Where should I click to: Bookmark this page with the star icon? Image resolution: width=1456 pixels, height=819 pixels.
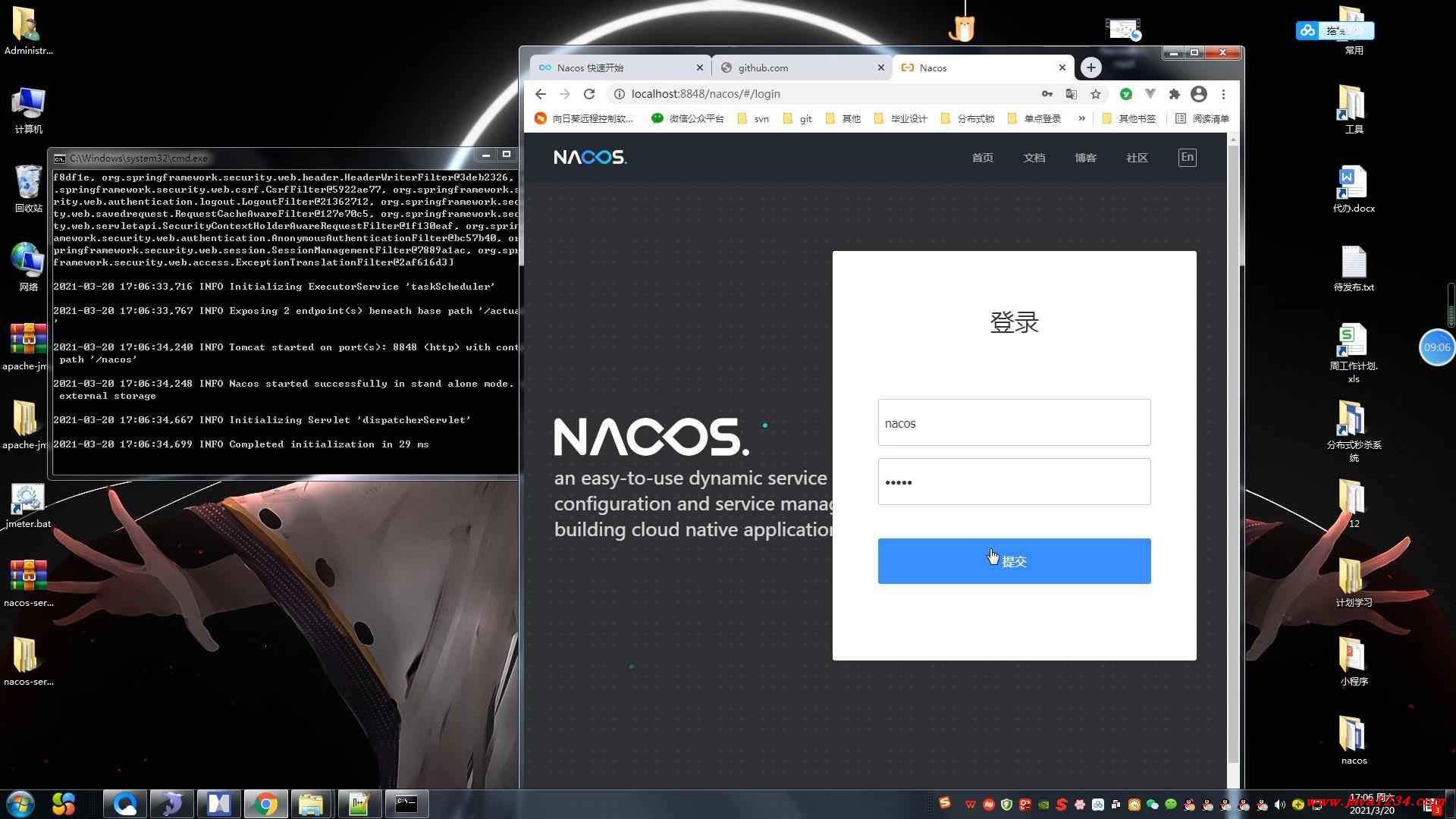pyautogui.click(x=1096, y=94)
